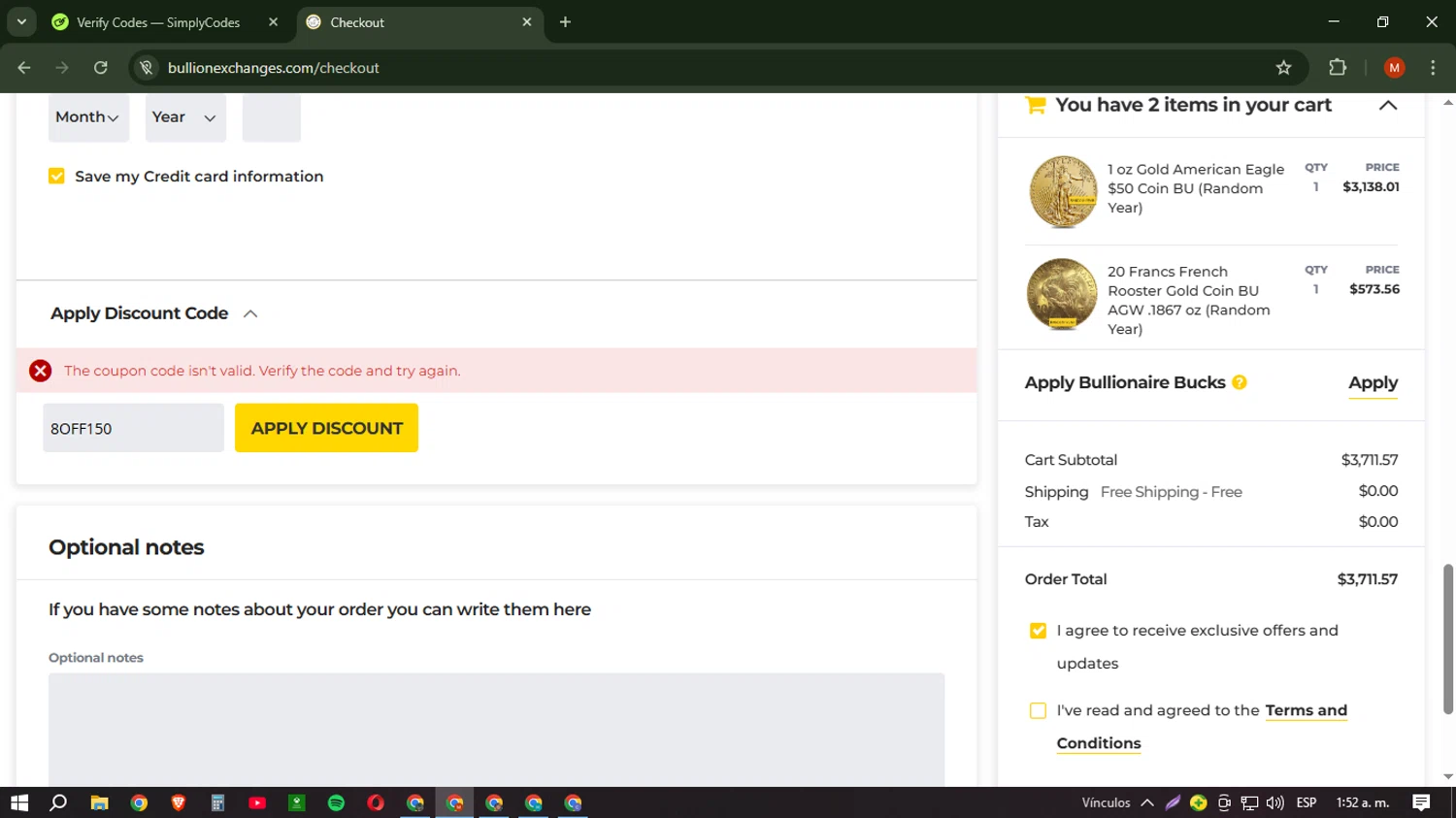Click the APPLY DISCOUNT button
1456x818 pixels.
point(326,428)
